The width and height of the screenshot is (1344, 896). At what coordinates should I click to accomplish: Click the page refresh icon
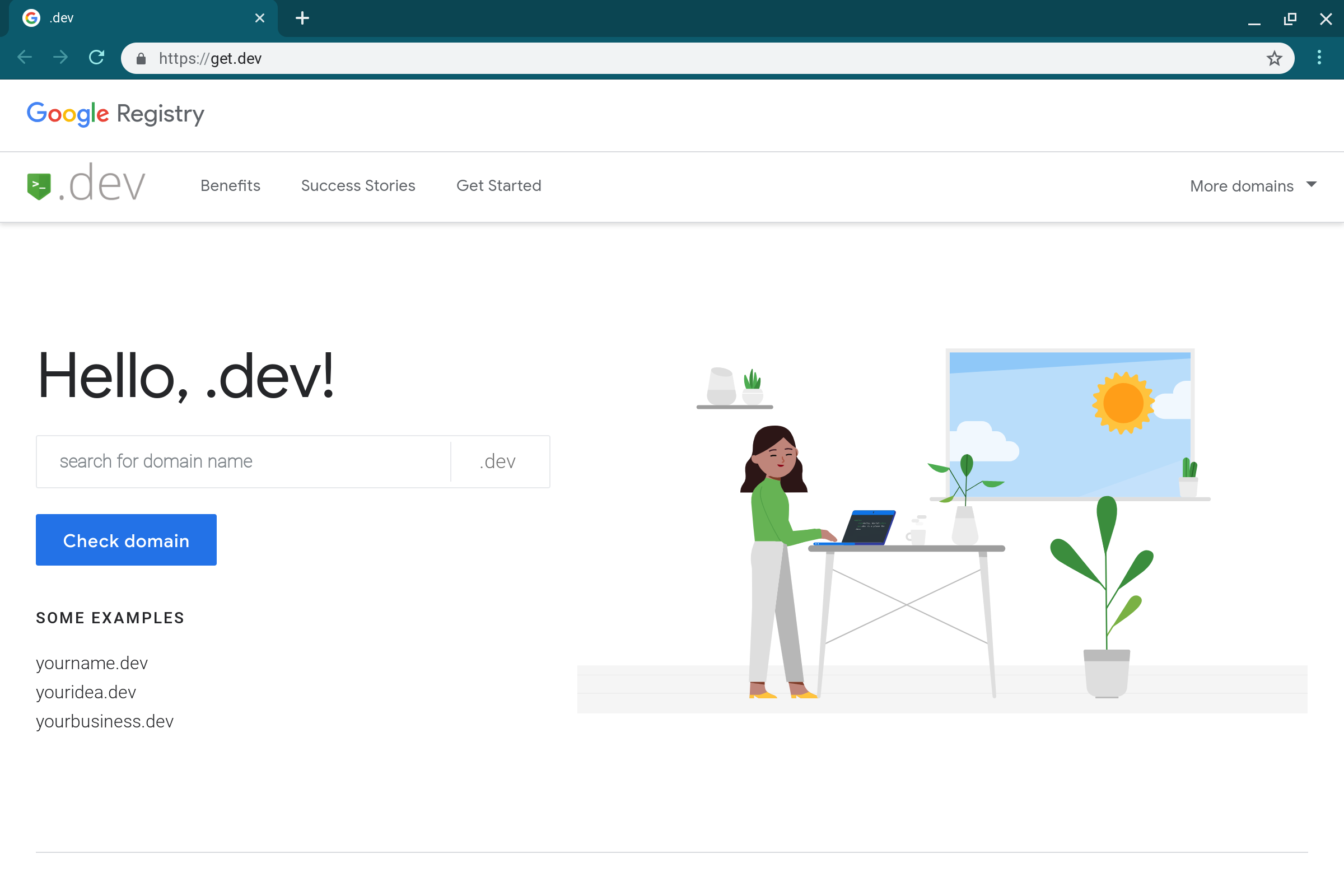click(x=96, y=57)
